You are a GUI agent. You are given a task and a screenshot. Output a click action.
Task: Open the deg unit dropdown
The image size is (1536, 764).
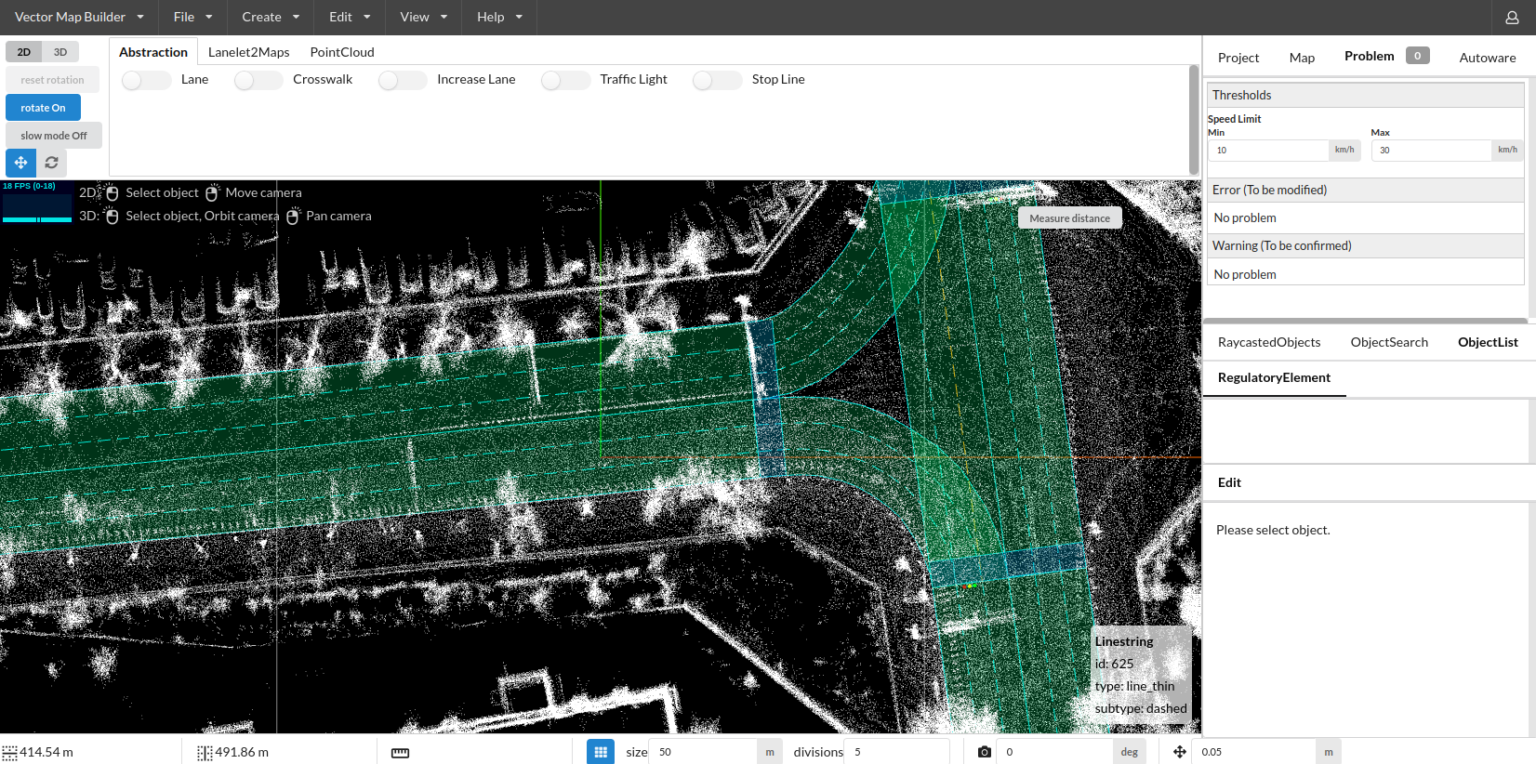pos(1129,751)
